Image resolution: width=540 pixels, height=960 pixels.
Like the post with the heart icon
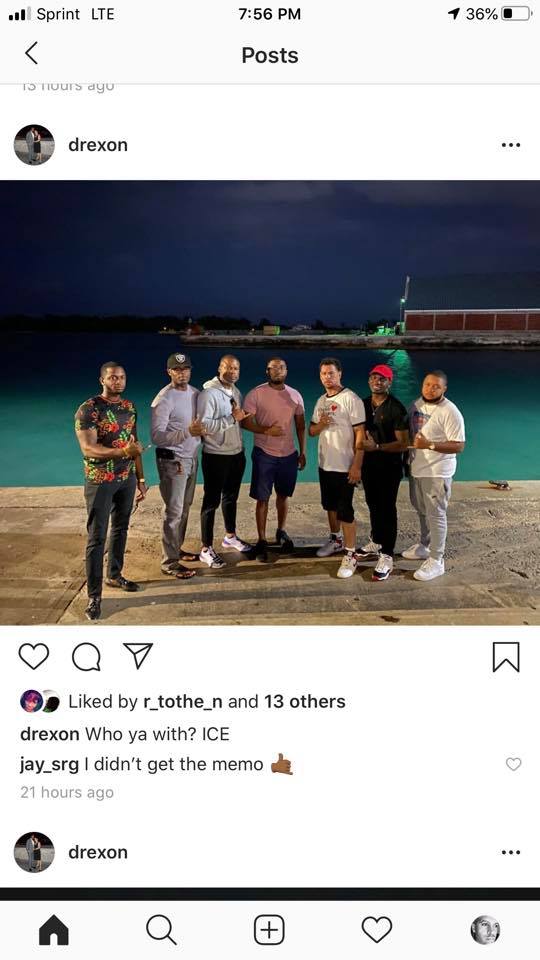coord(34,656)
